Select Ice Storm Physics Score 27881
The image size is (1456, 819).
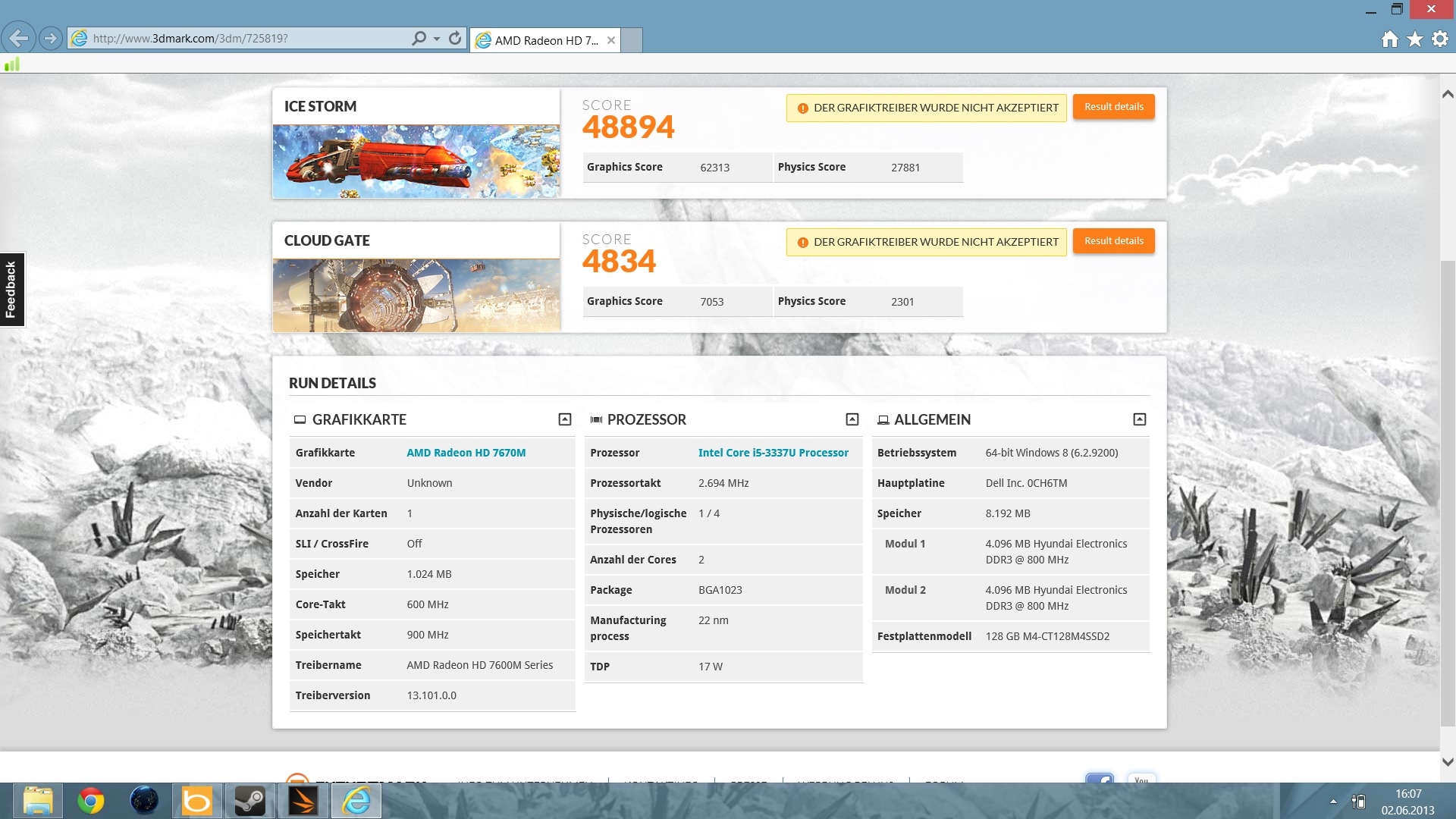(x=905, y=168)
